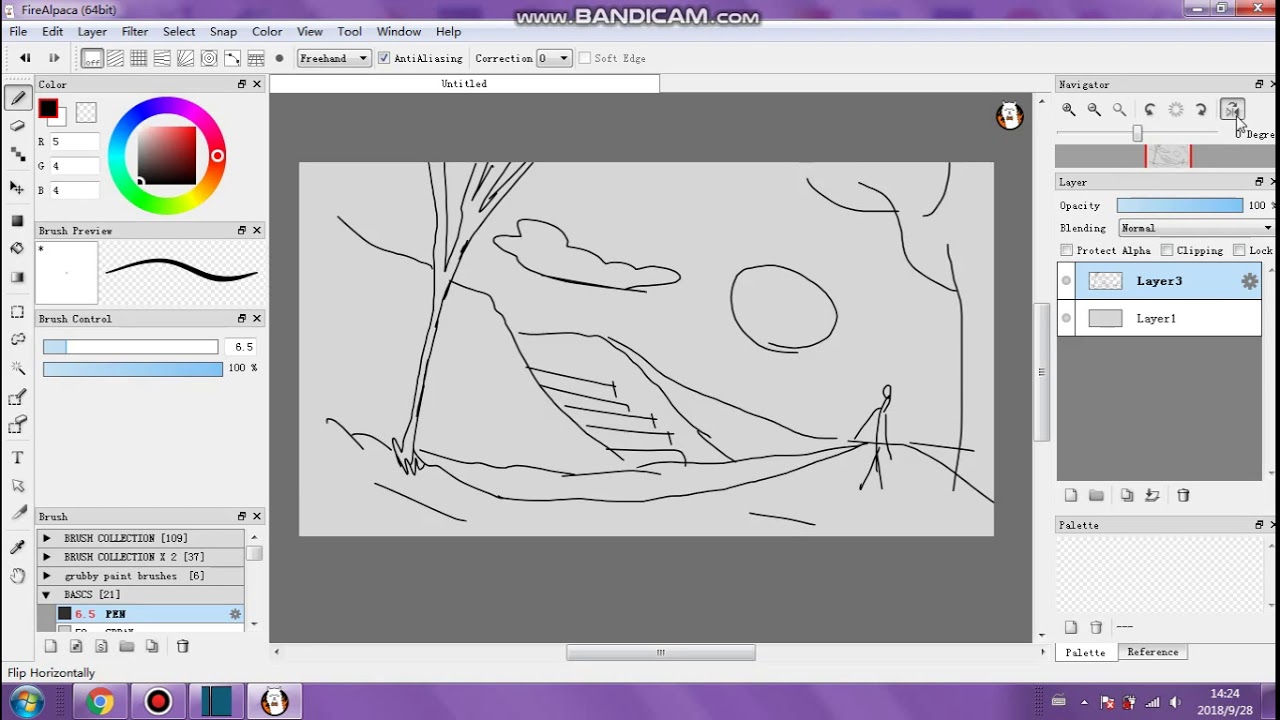
Task: Select the Dot tool
Action: [17, 154]
